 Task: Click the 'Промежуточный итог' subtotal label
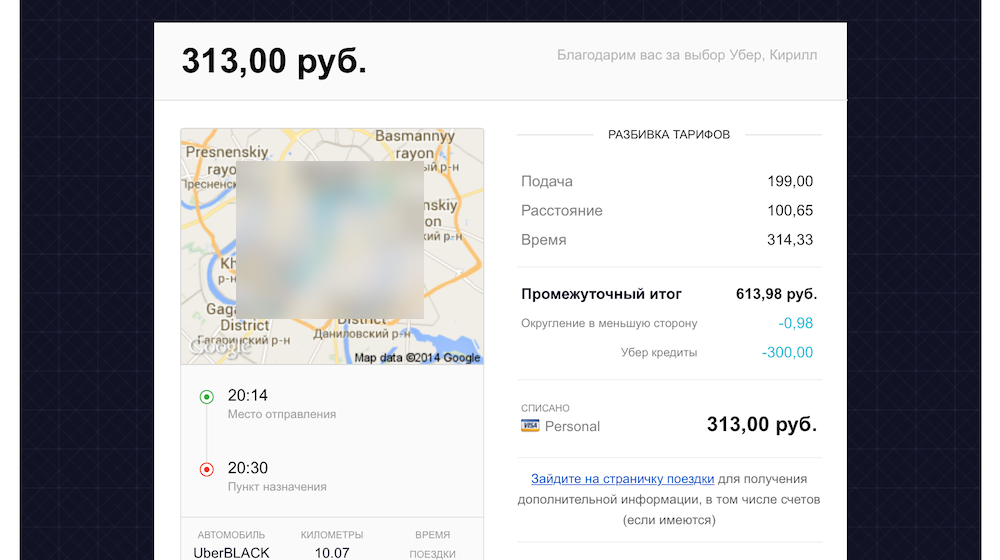point(601,294)
